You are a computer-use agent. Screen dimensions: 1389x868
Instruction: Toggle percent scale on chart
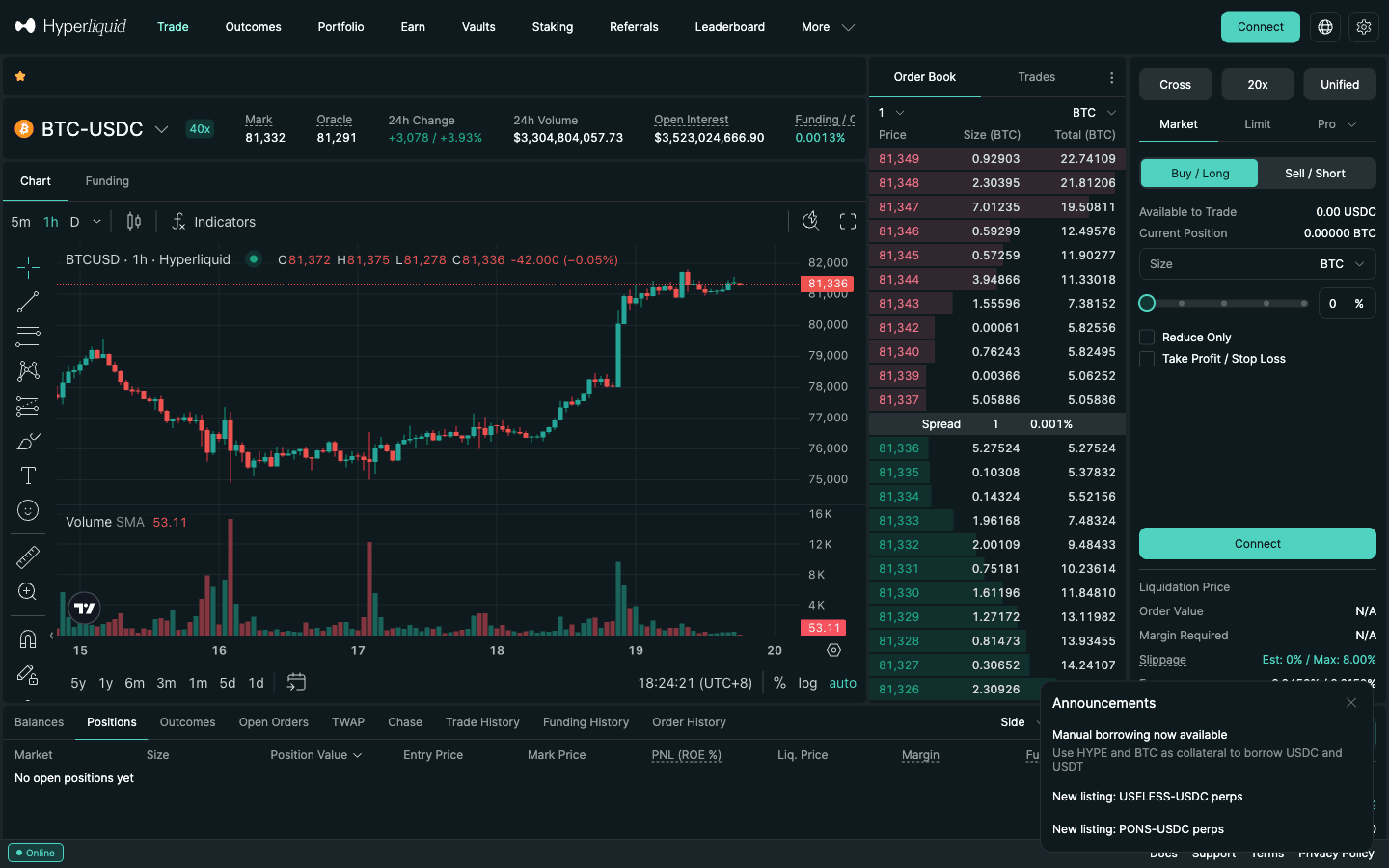(x=779, y=682)
